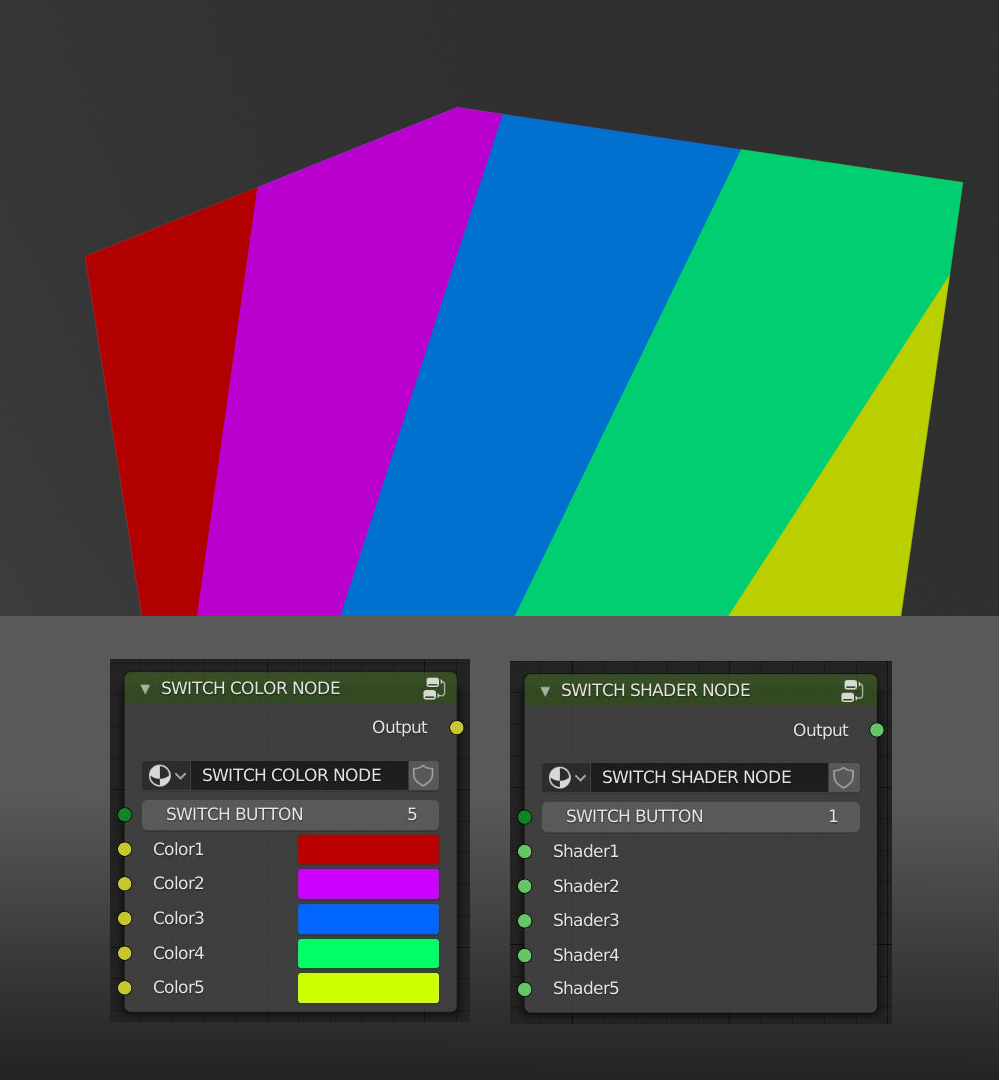
Task: Open the yellow-green Color5 swatch
Action: pos(368,987)
